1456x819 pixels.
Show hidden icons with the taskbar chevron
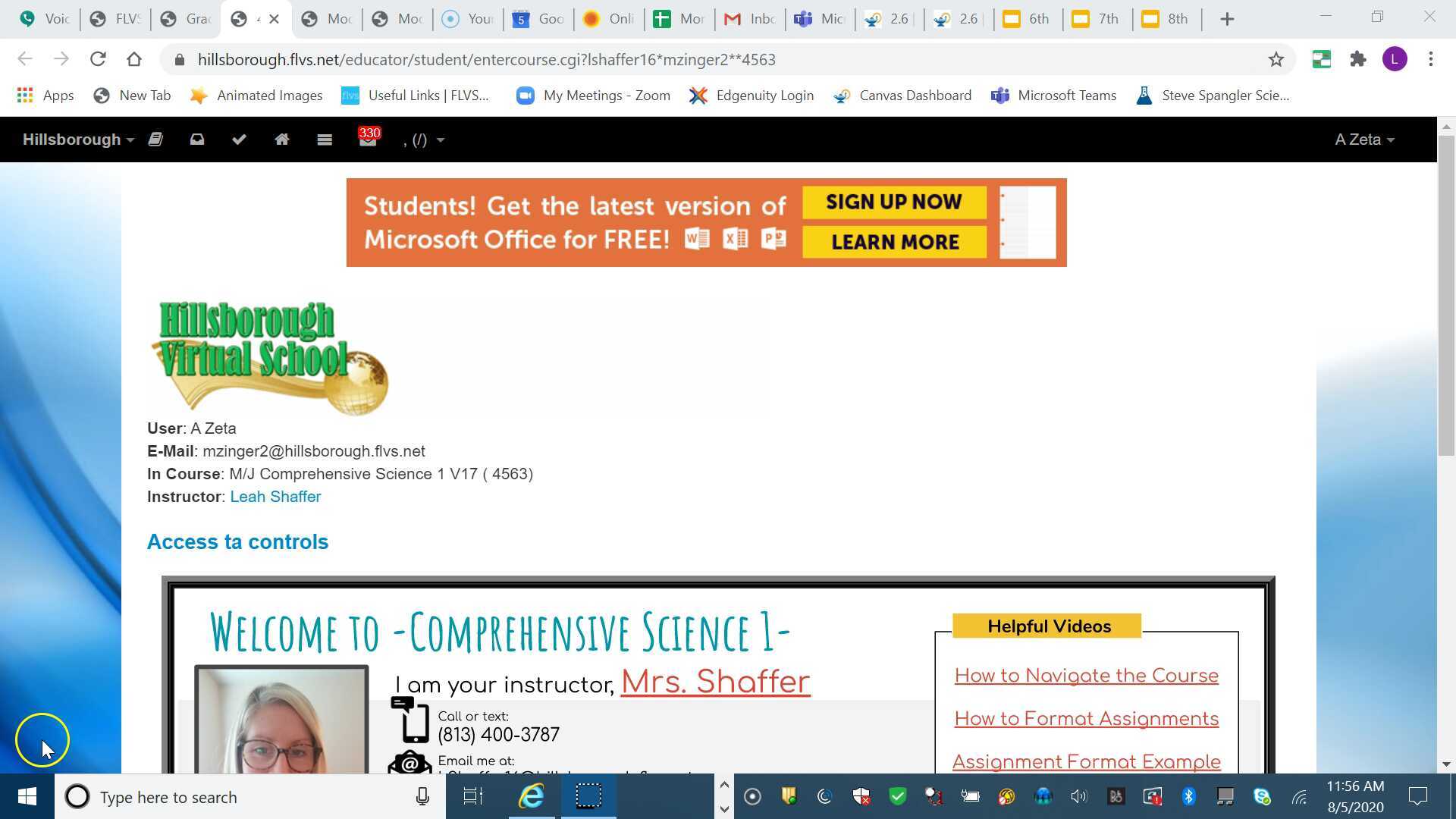tap(724, 785)
